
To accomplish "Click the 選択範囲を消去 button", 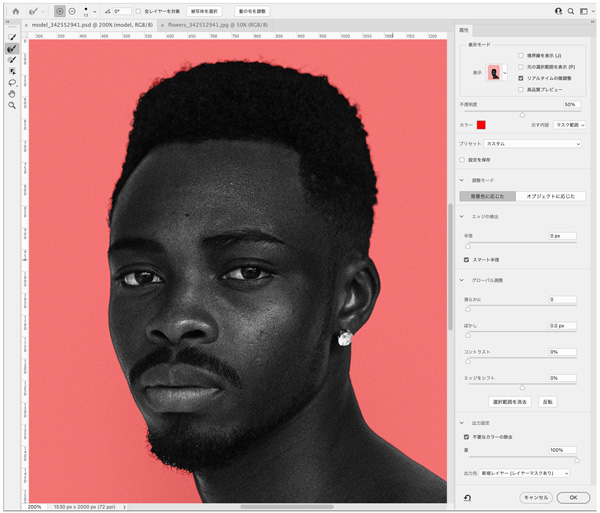I will coord(510,402).
